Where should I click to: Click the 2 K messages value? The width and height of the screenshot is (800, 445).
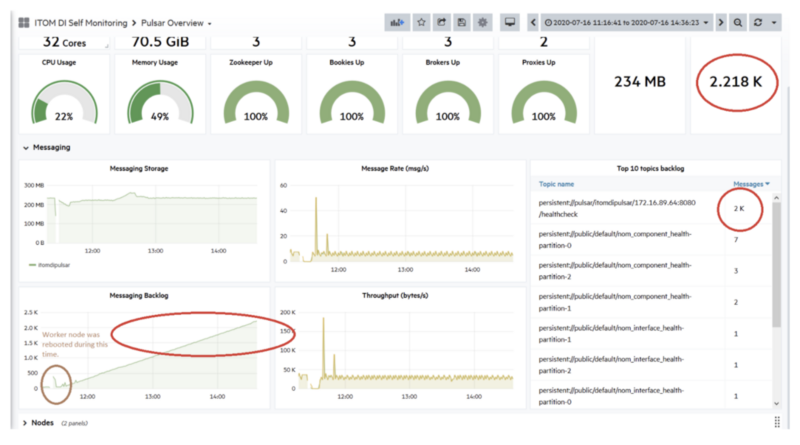click(x=739, y=208)
